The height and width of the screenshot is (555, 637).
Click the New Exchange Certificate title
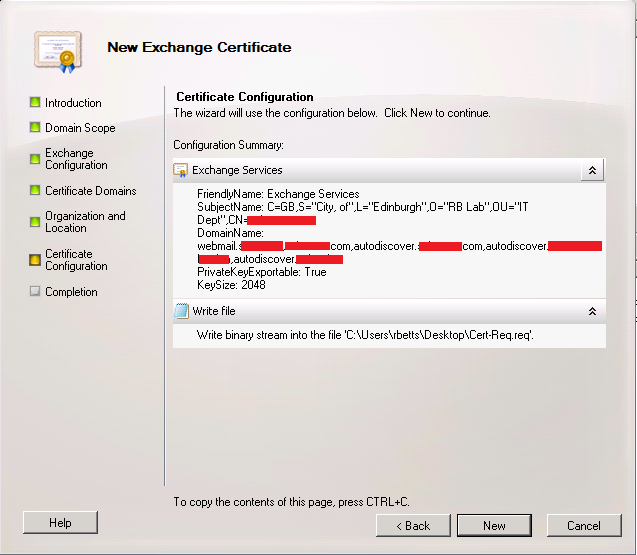(x=199, y=47)
